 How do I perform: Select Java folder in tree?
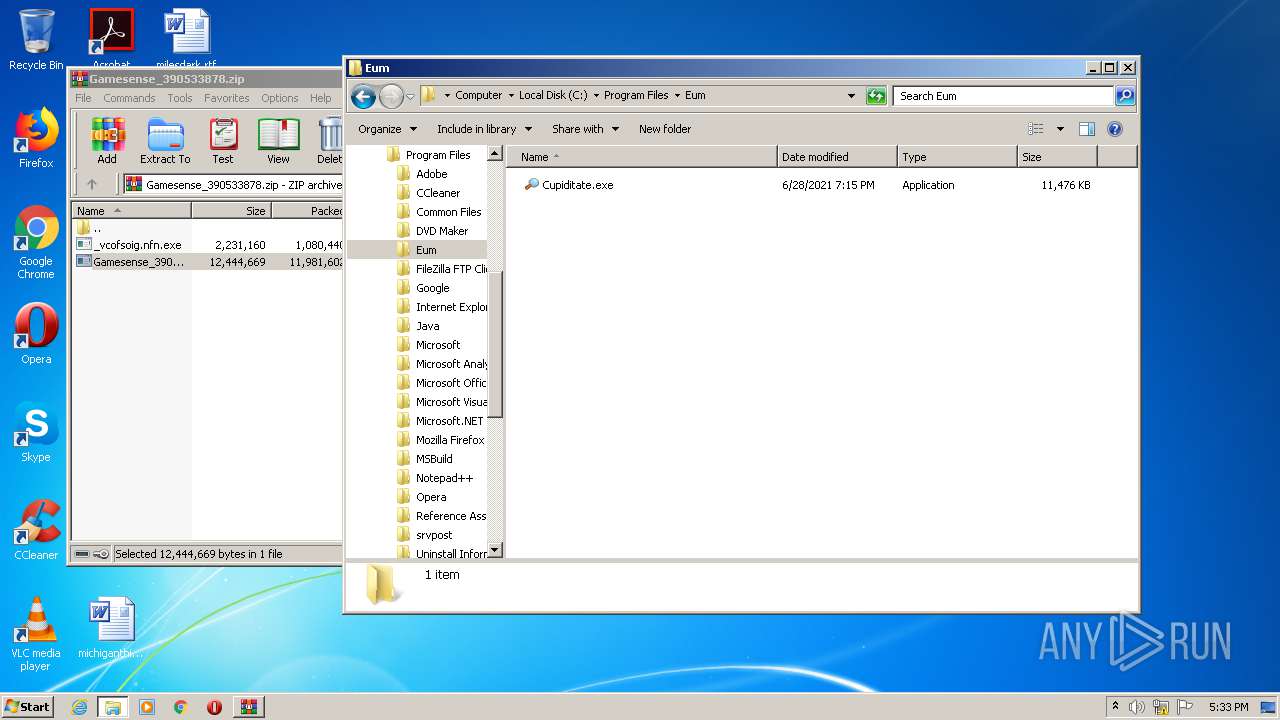click(x=427, y=326)
